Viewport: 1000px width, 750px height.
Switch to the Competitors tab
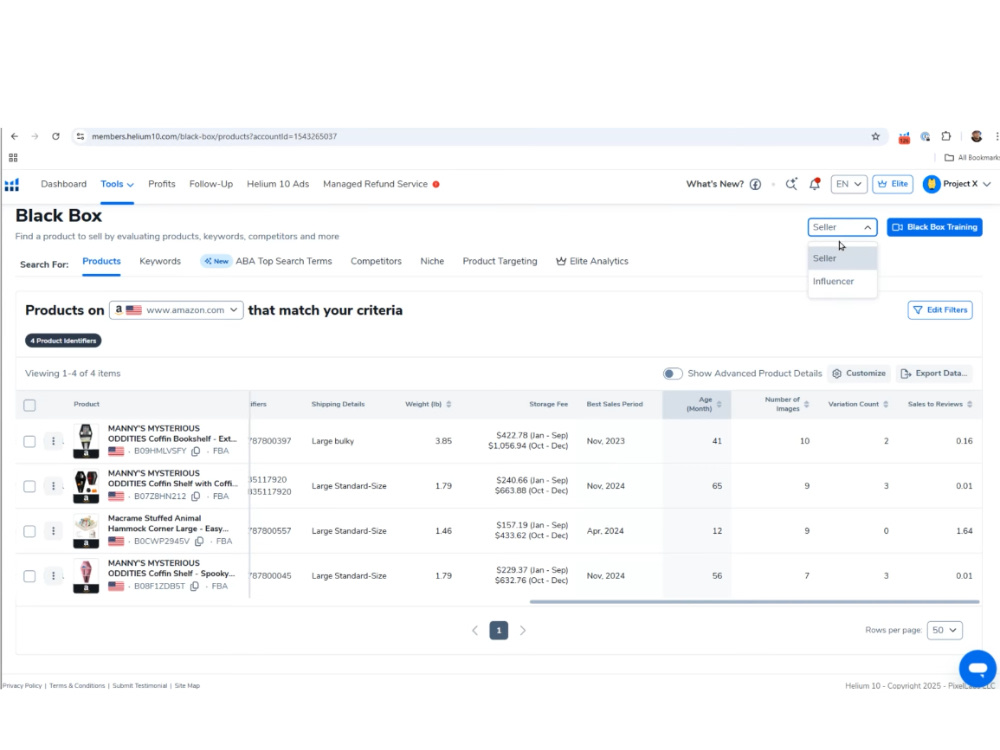pyautogui.click(x=376, y=261)
